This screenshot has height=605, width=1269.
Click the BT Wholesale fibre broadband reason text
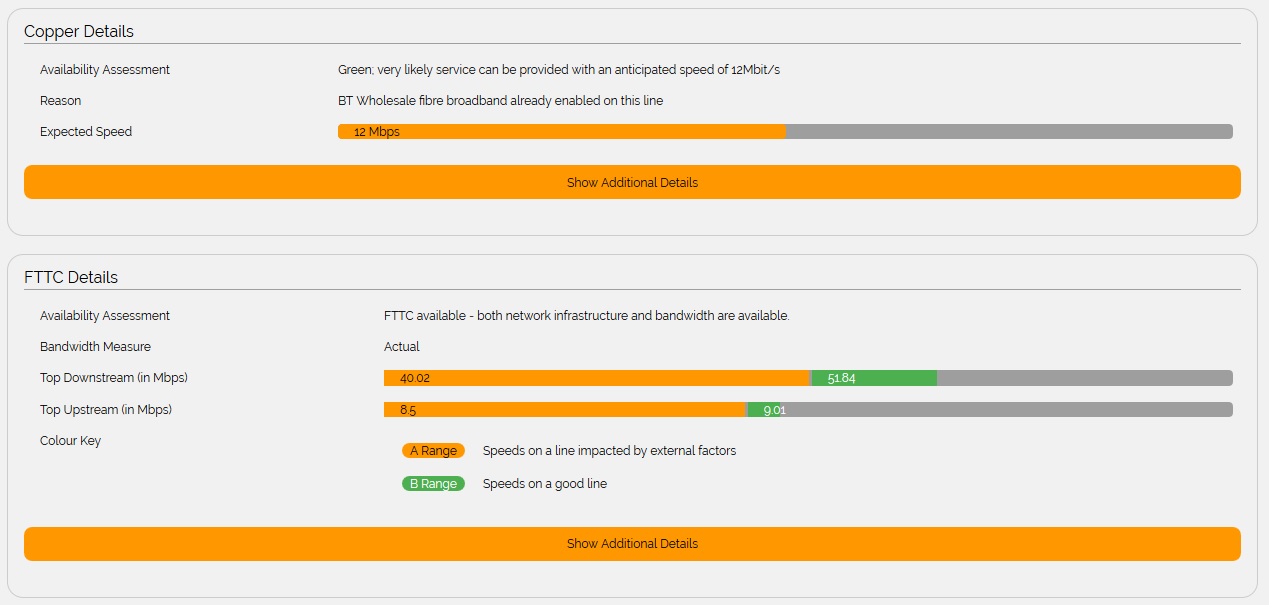tap(500, 101)
